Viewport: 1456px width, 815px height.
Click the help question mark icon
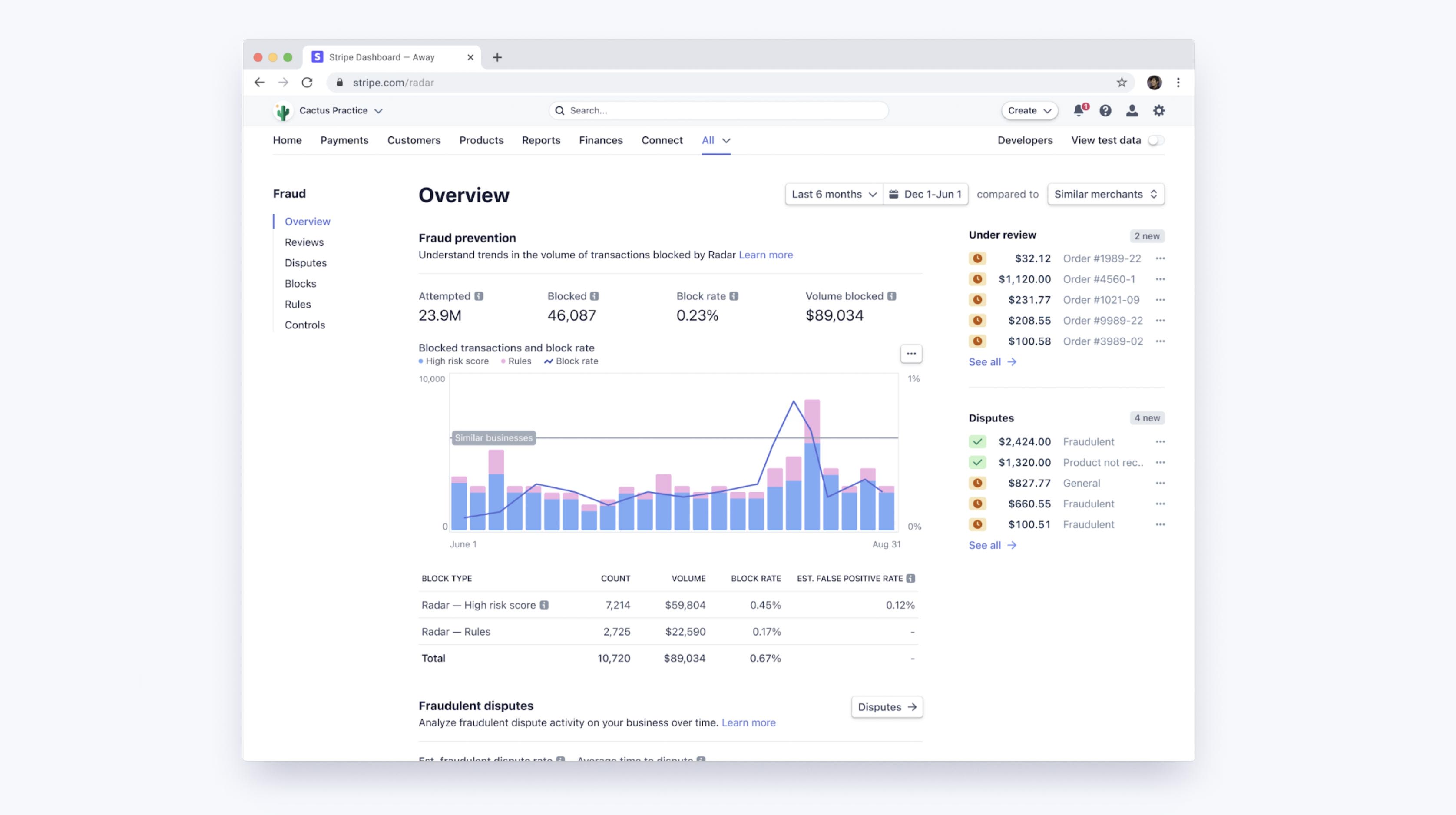(x=1104, y=110)
